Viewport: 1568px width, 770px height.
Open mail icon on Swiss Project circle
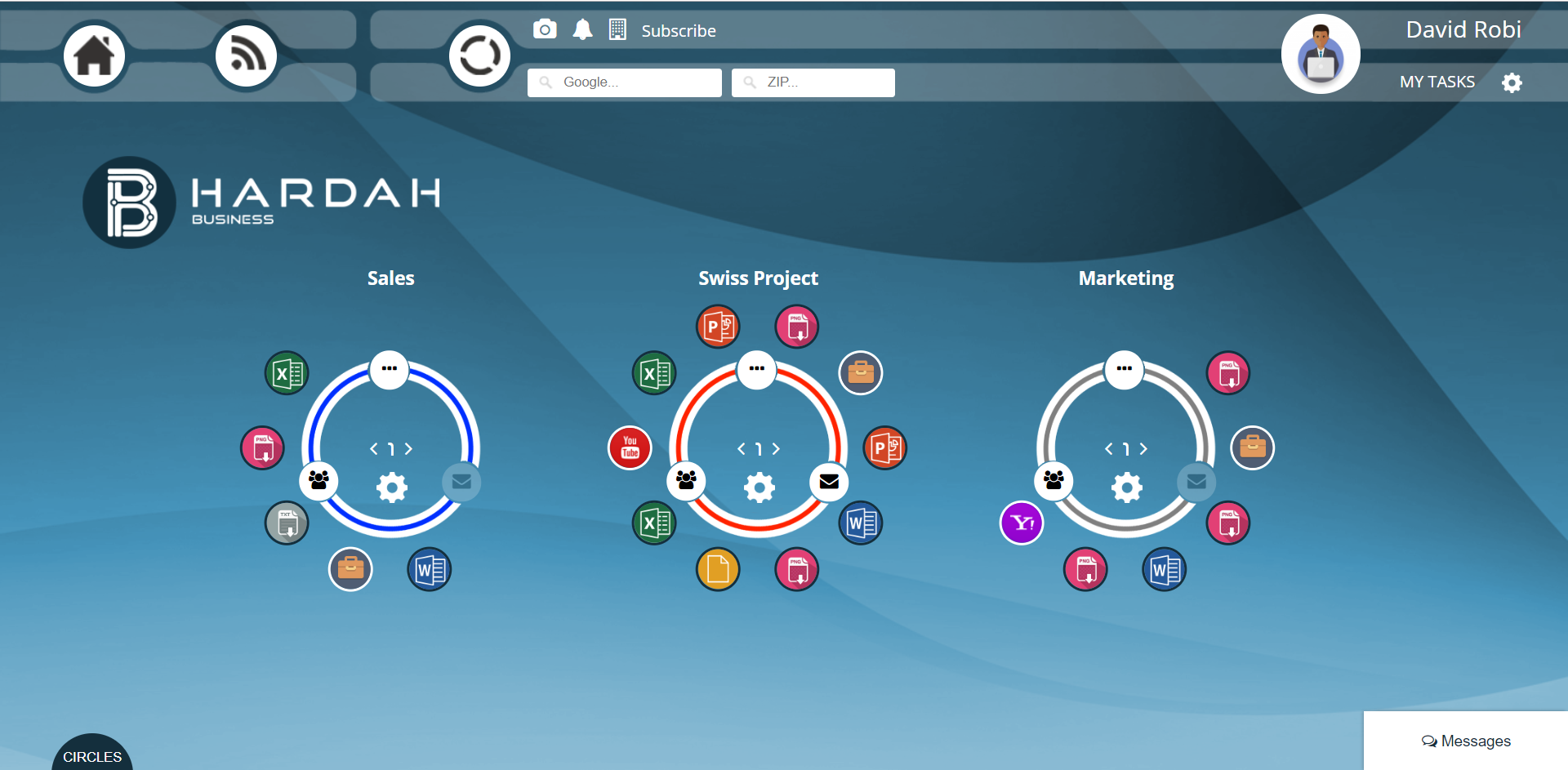(829, 482)
